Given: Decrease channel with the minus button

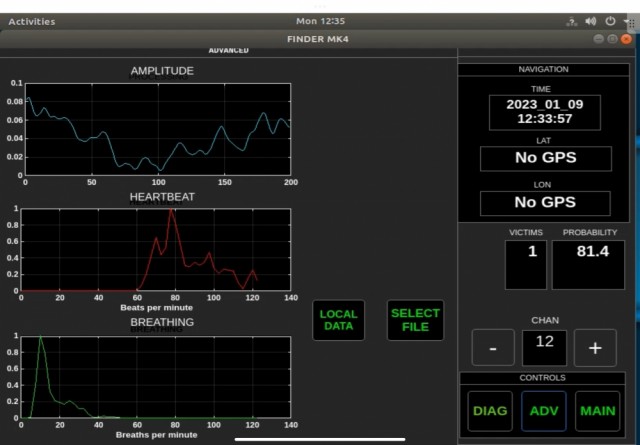Looking at the screenshot, I should coord(493,348).
